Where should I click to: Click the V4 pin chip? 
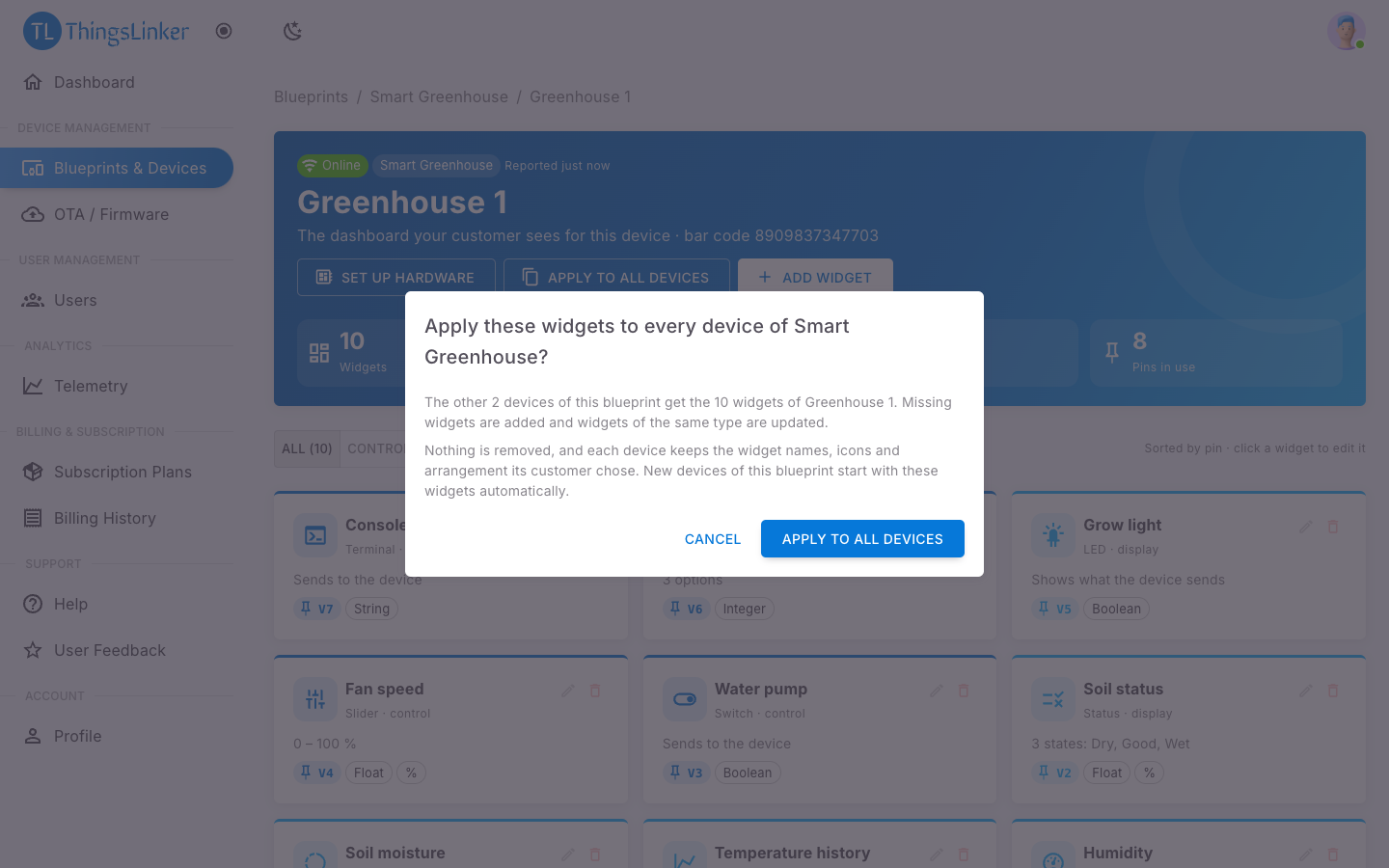[316, 773]
